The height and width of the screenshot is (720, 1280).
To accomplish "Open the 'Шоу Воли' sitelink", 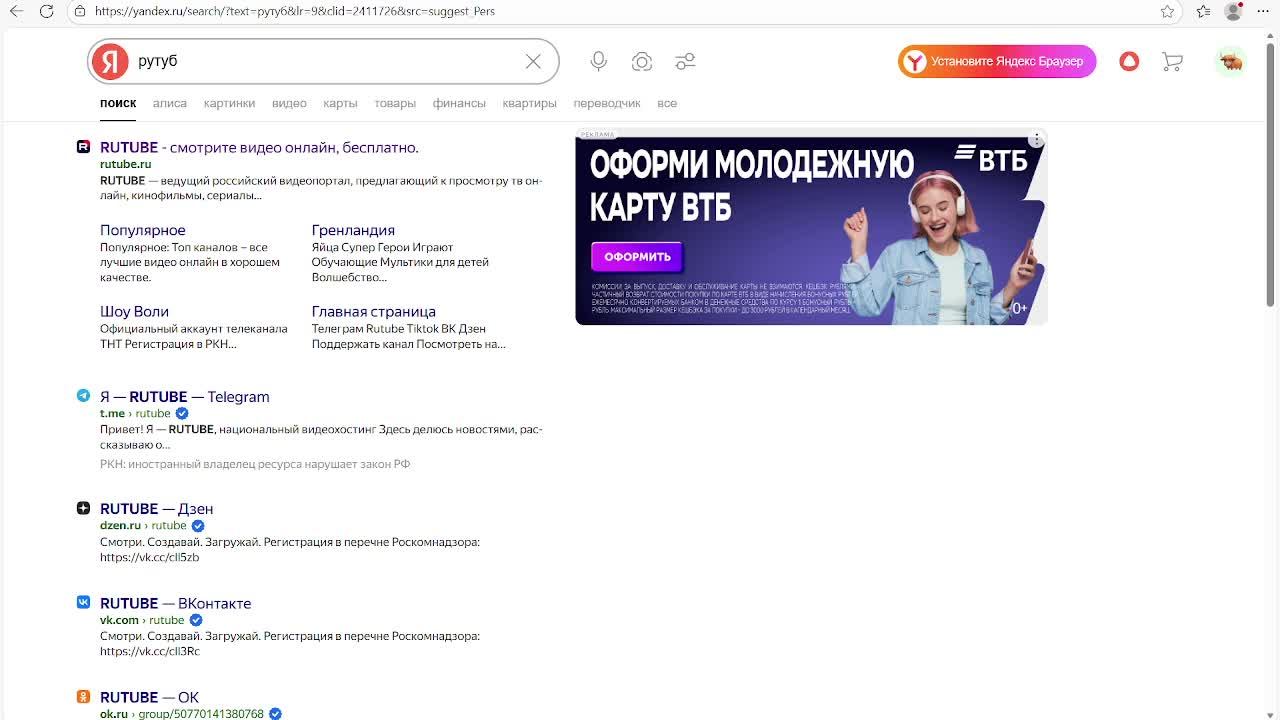I will point(134,311).
